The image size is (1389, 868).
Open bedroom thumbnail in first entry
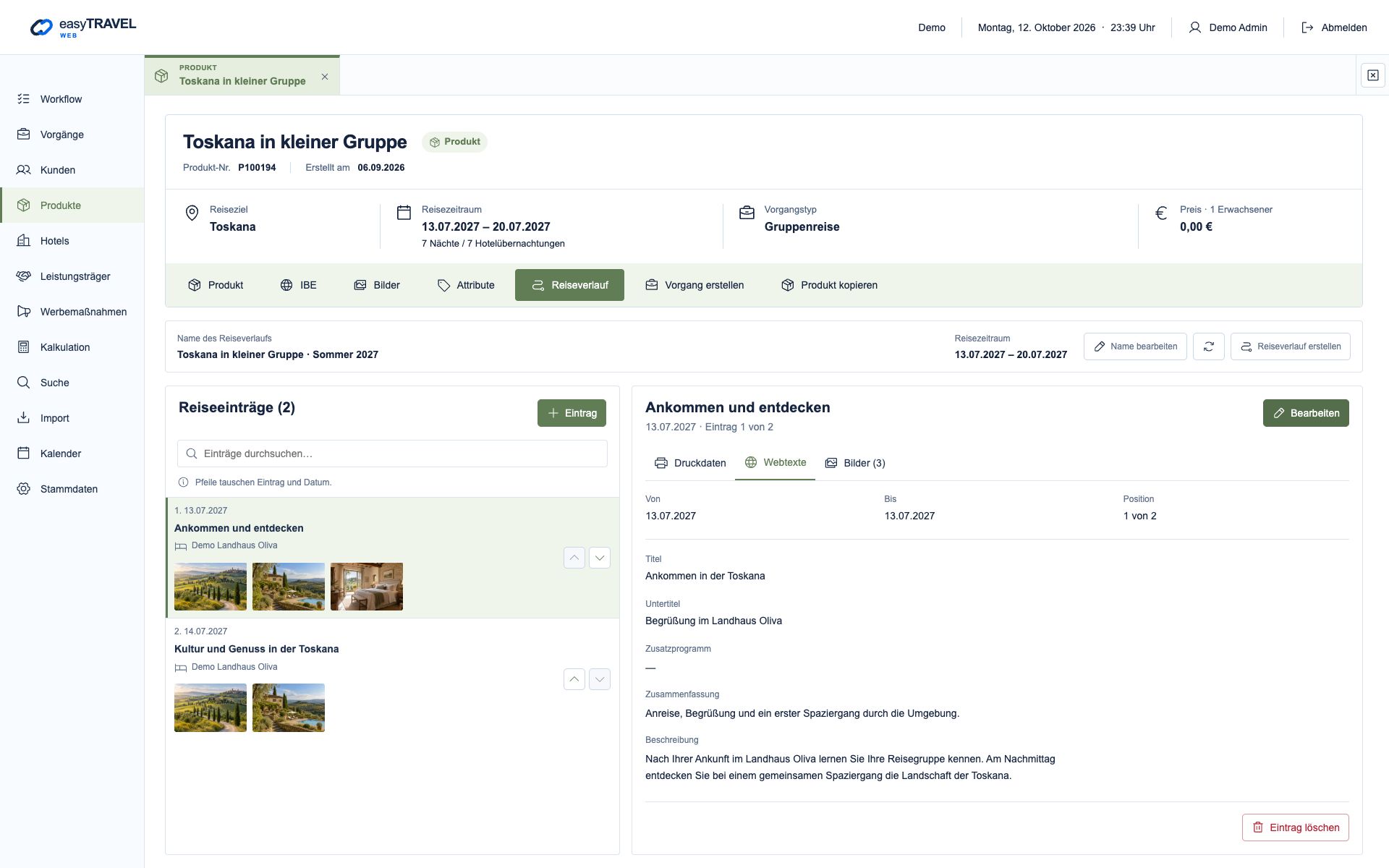[367, 587]
